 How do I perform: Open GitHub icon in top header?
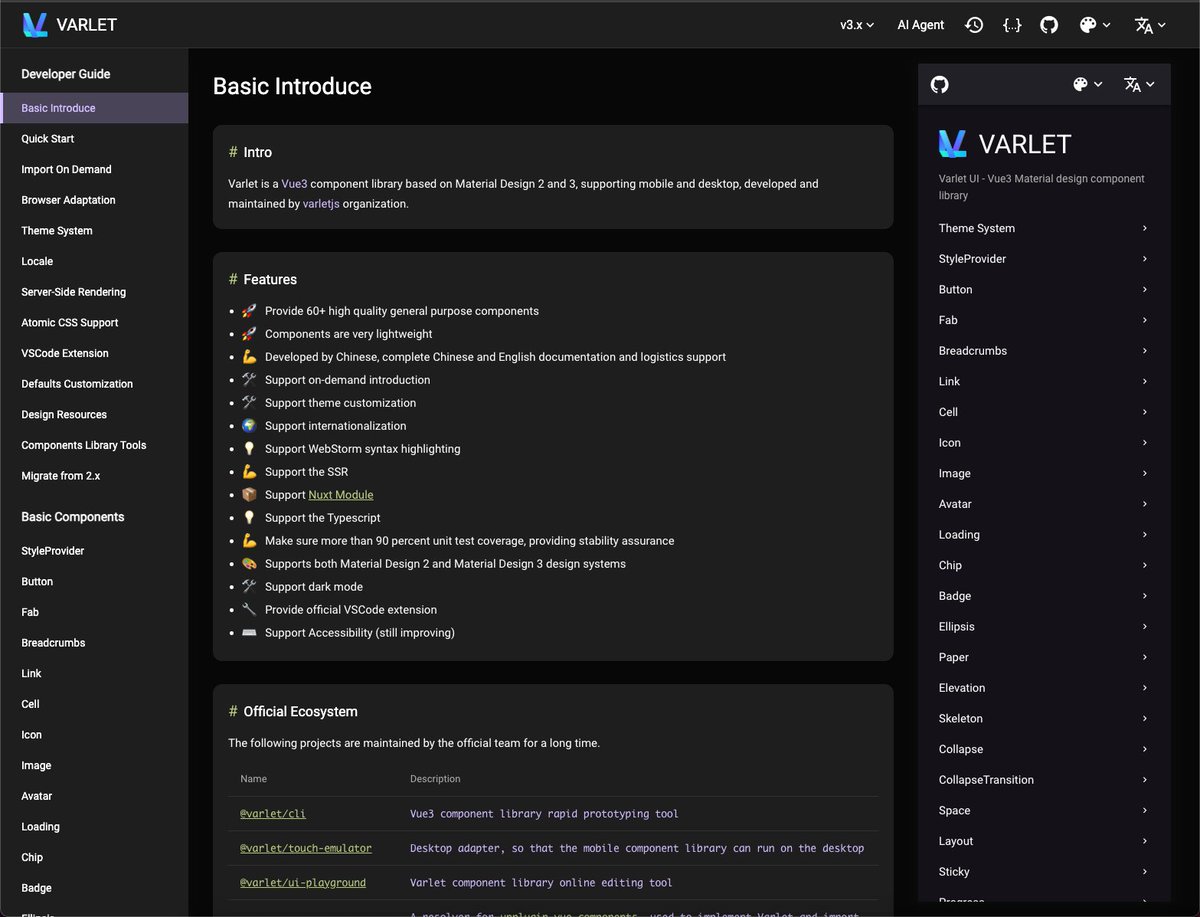pos(1049,25)
